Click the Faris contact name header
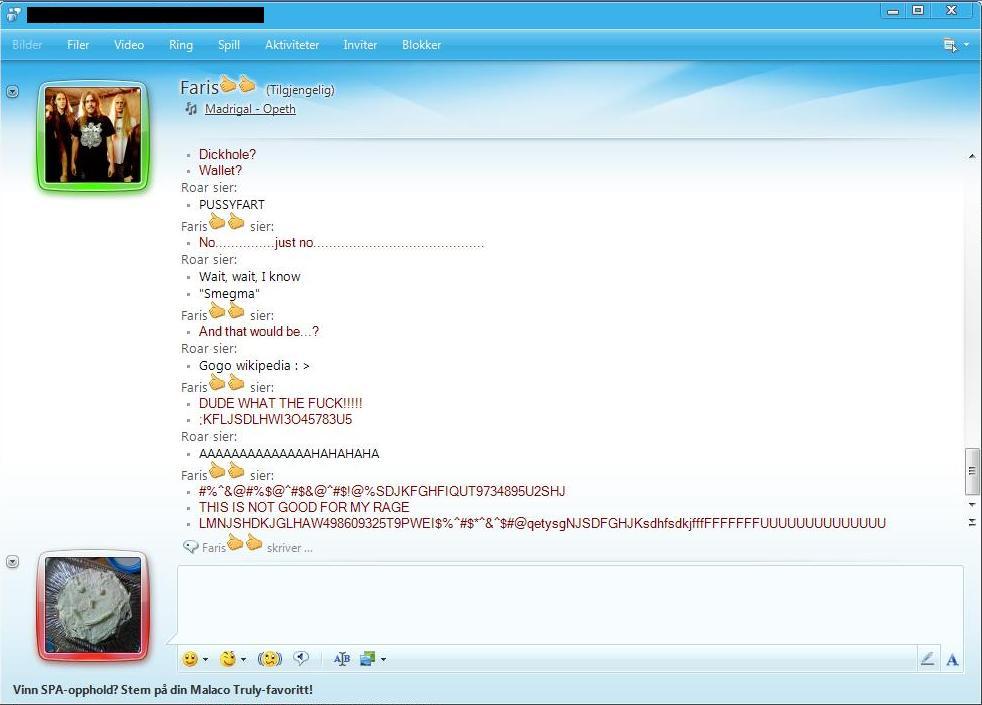The image size is (982, 705). coord(217,87)
